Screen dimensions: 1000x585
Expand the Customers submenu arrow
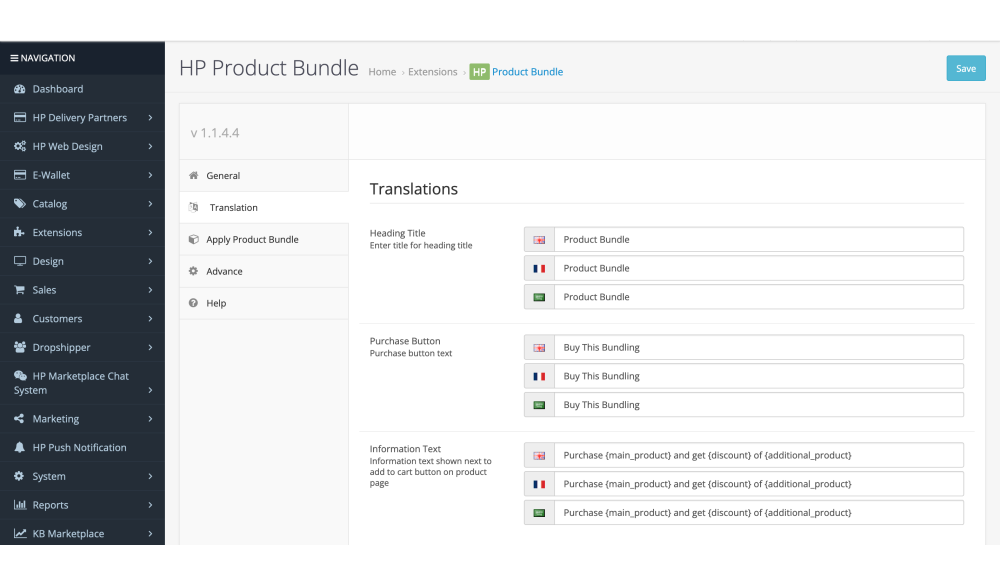tap(150, 319)
